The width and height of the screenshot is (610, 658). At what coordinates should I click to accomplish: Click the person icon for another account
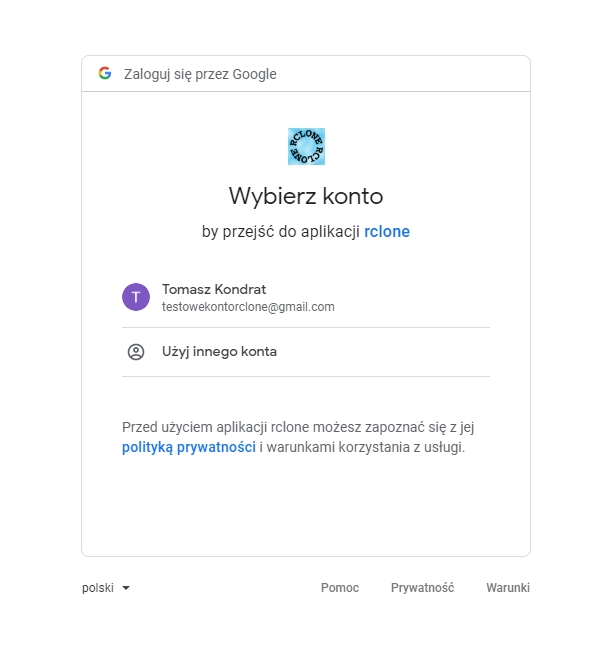[136, 352]
